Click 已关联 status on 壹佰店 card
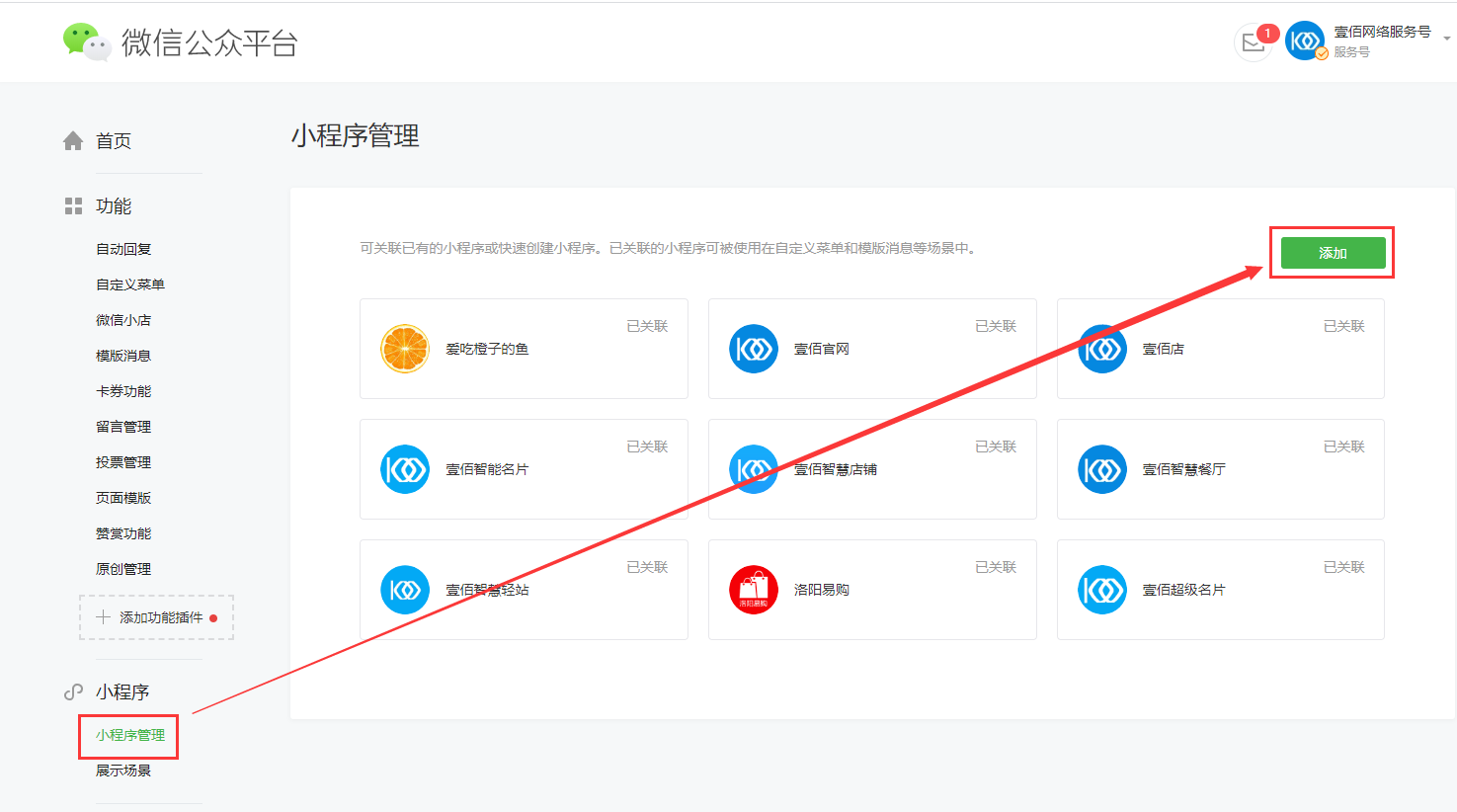1457x812 pixels. pyautogui.click(x=1344, y=326)
